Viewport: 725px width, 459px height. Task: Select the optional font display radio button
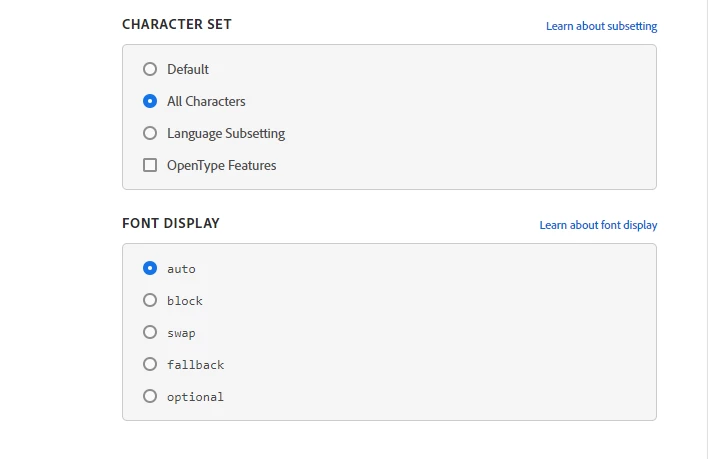coord(150,396)
